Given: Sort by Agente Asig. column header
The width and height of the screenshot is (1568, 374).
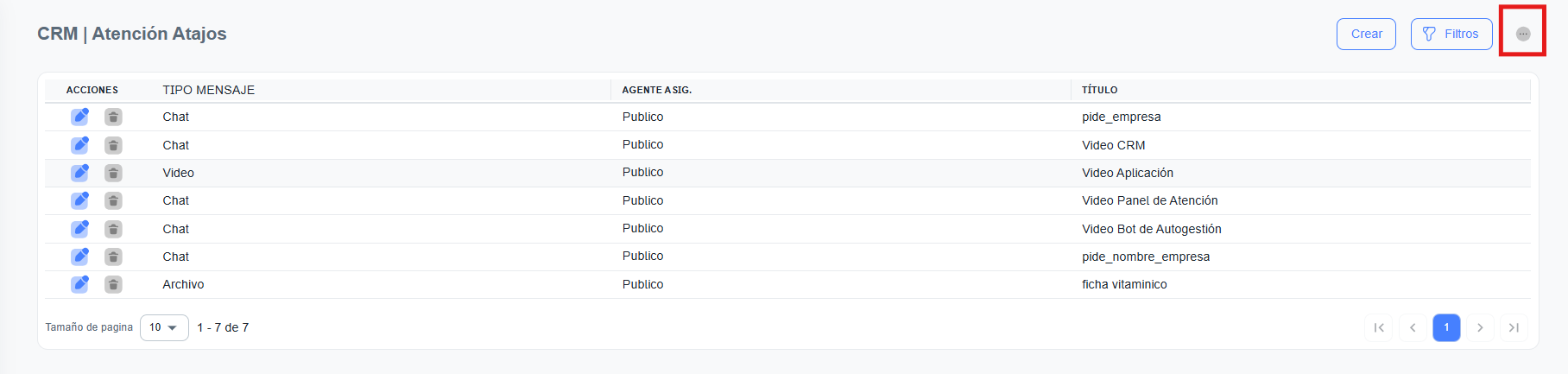Looking at the screenshot, I should [656, 90].
